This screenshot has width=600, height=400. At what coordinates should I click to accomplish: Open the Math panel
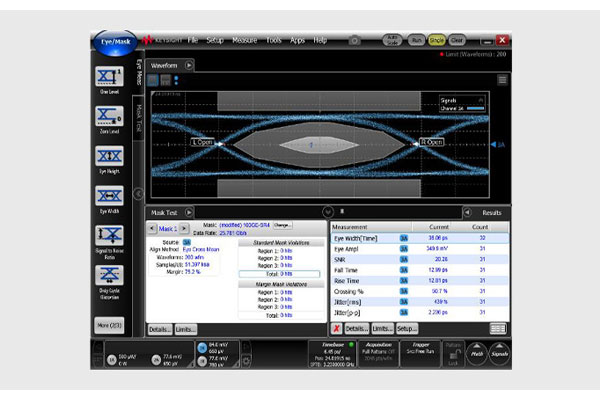[477, 353]
